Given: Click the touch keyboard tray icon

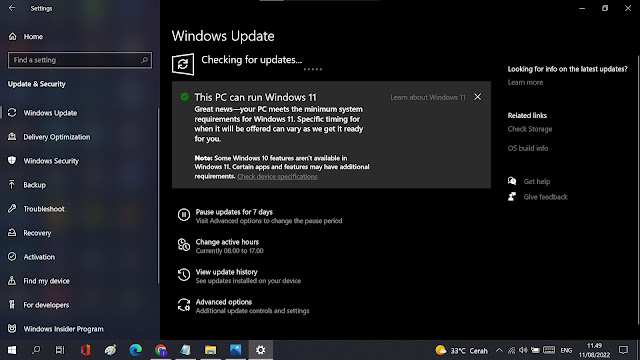Looking at the screenshot, I should [549, 350].
